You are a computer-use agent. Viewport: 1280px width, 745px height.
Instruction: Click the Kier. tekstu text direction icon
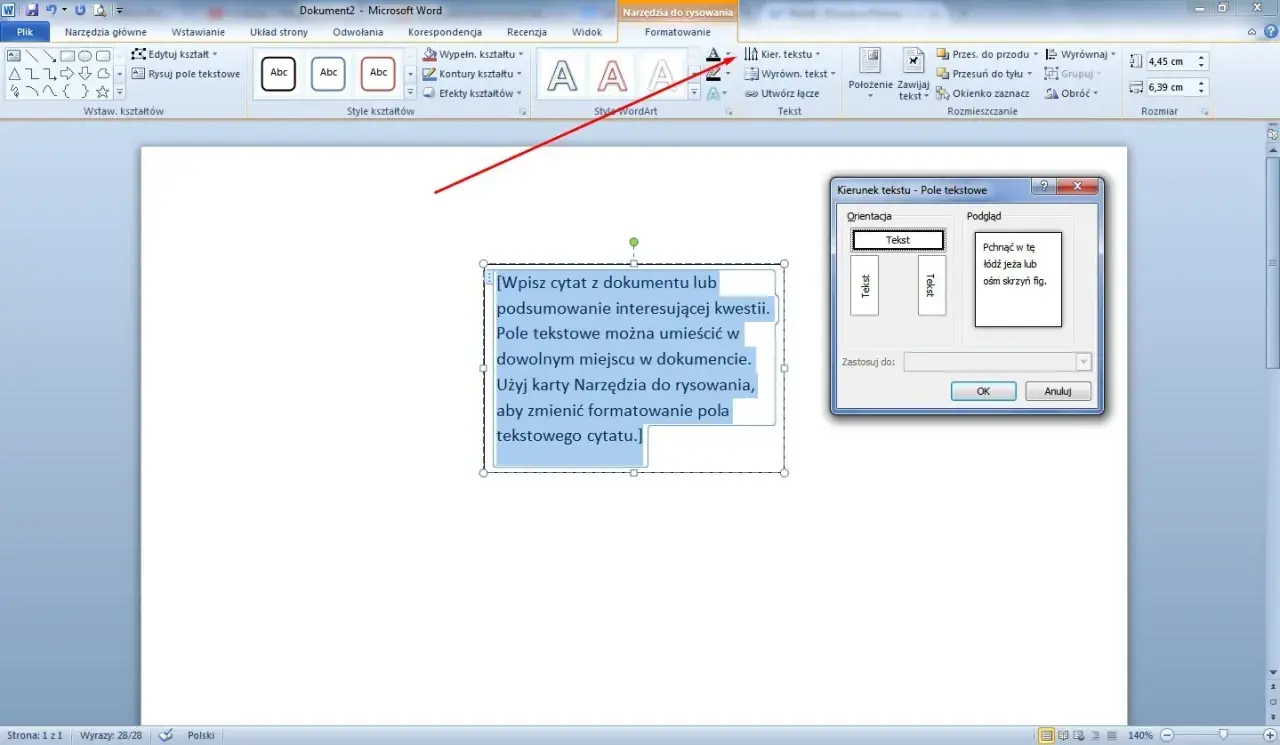pos(751,54)
